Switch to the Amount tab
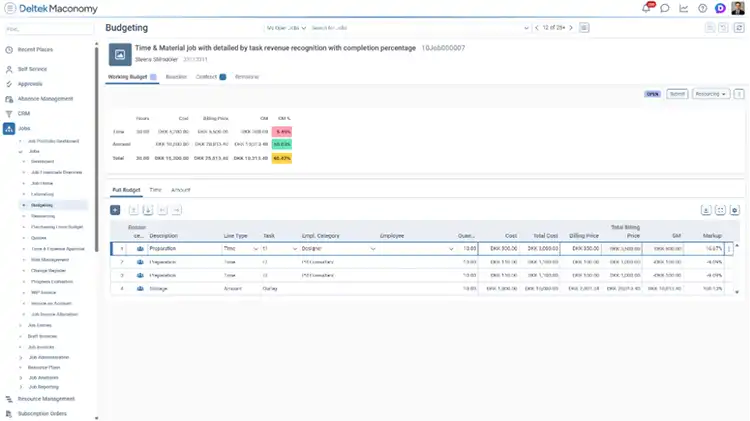The width and height of the screenshot is (750, 421). pyautogui.click(x=181, y=190)
